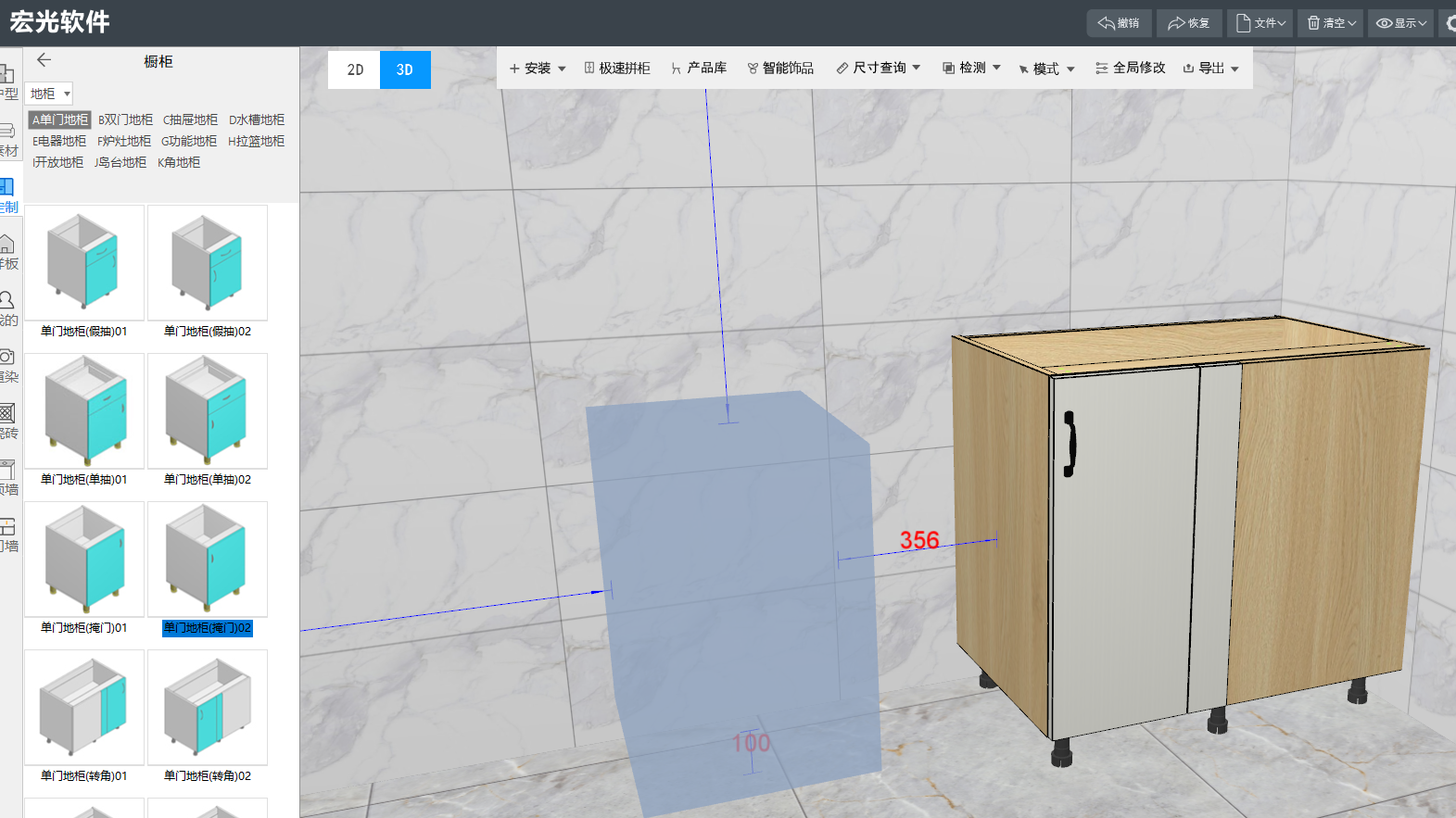Click the 356 dimension label
Screen dimensions: 1456x818
(x=919, y=540)
